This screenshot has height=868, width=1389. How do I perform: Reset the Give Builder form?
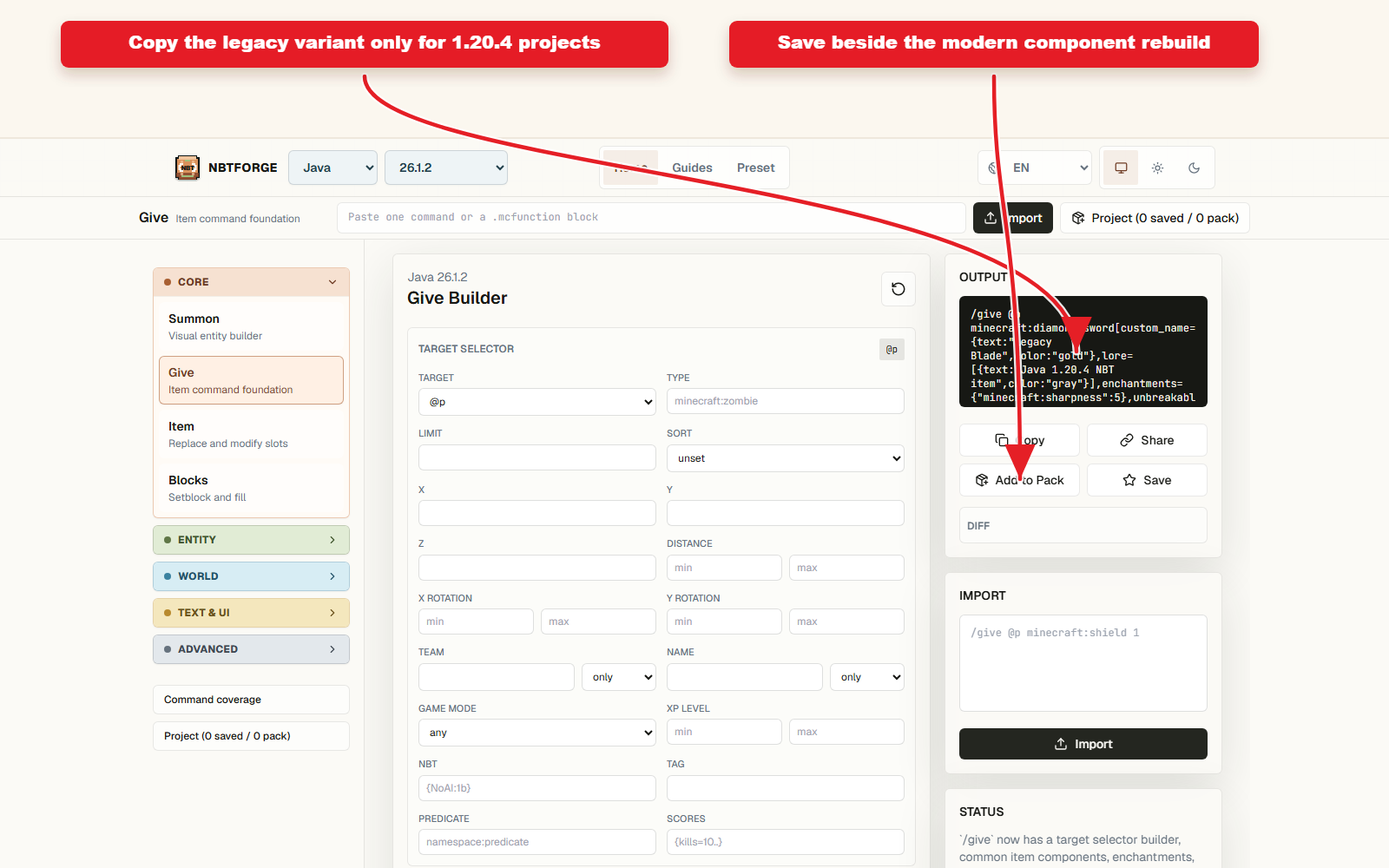(x=899, y=289)
